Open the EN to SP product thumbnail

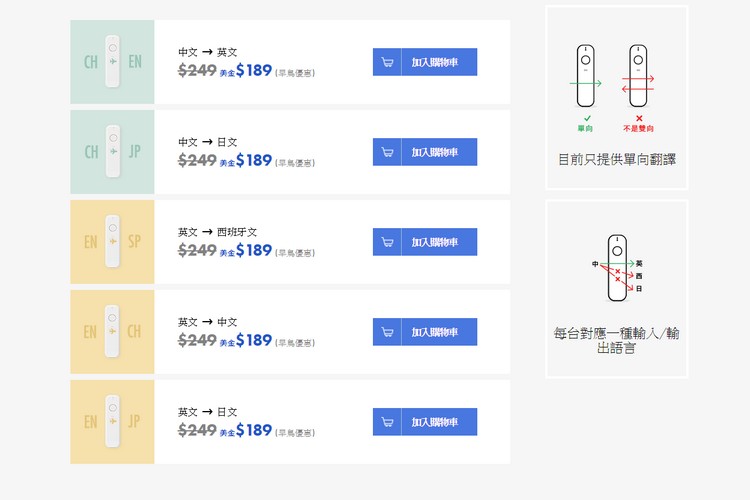[112, 242]
